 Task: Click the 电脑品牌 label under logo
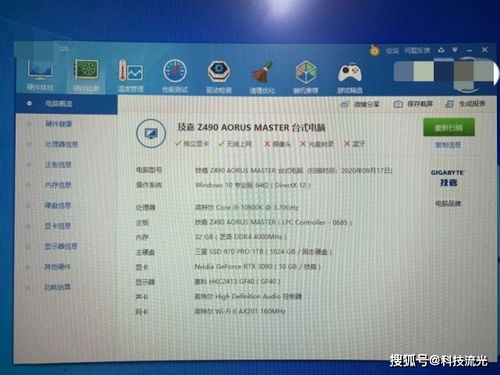(x=448, y=203)
